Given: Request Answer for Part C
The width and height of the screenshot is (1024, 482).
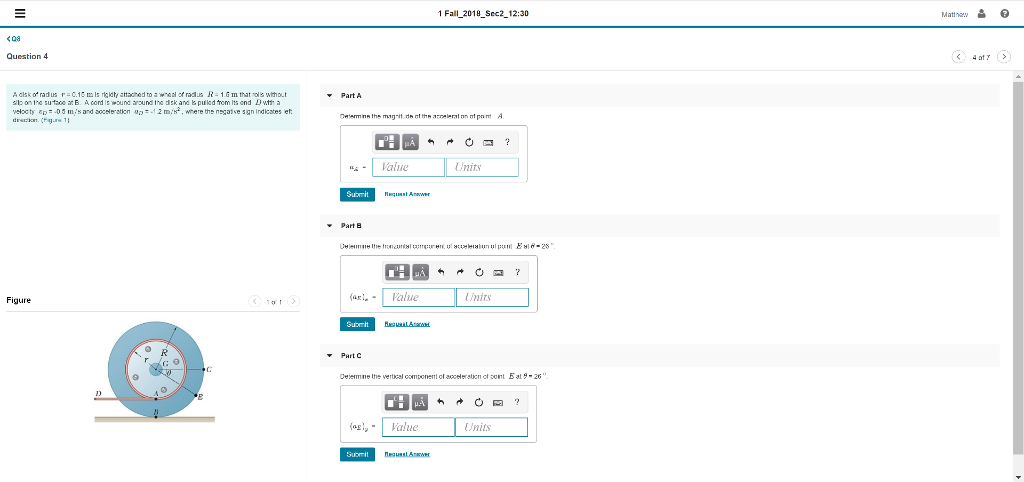Looking at the screenshot, I should click(407, 454).
